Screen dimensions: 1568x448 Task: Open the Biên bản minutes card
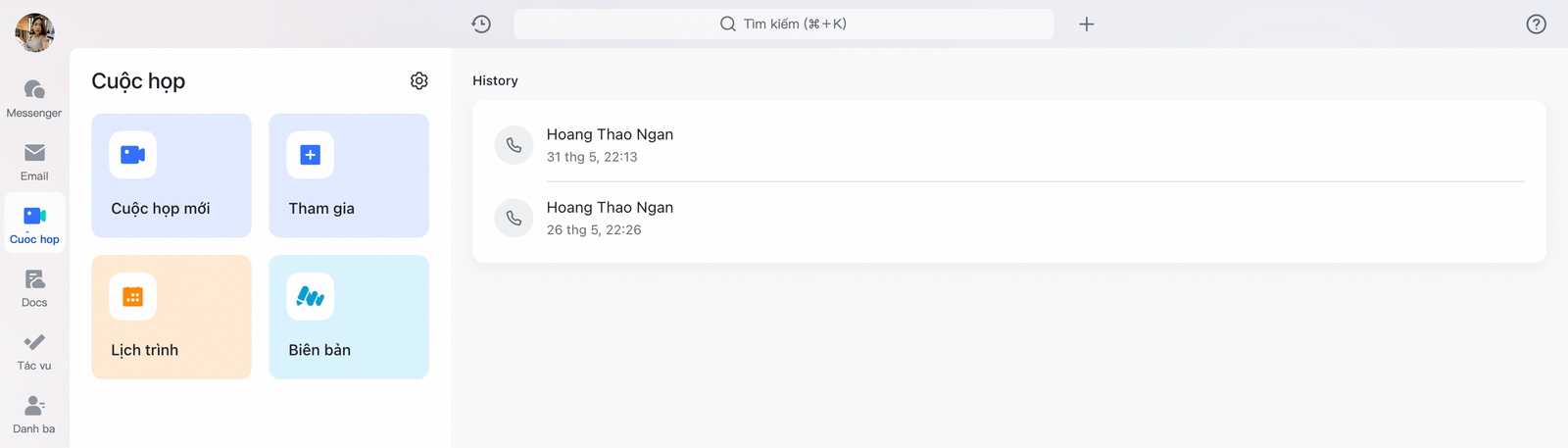click(349, 317)
